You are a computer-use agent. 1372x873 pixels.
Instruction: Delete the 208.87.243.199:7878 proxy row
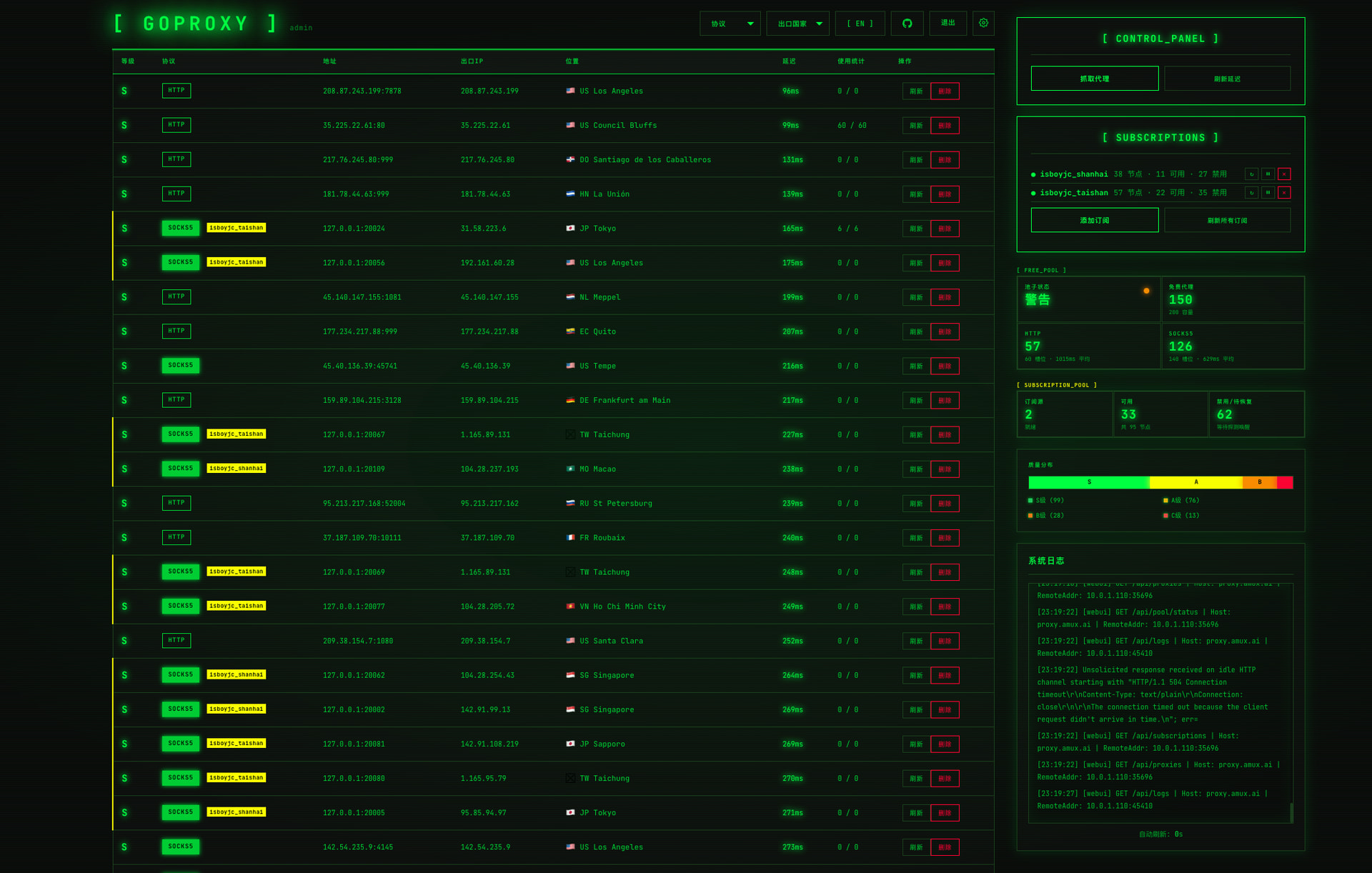click(945, 91)
